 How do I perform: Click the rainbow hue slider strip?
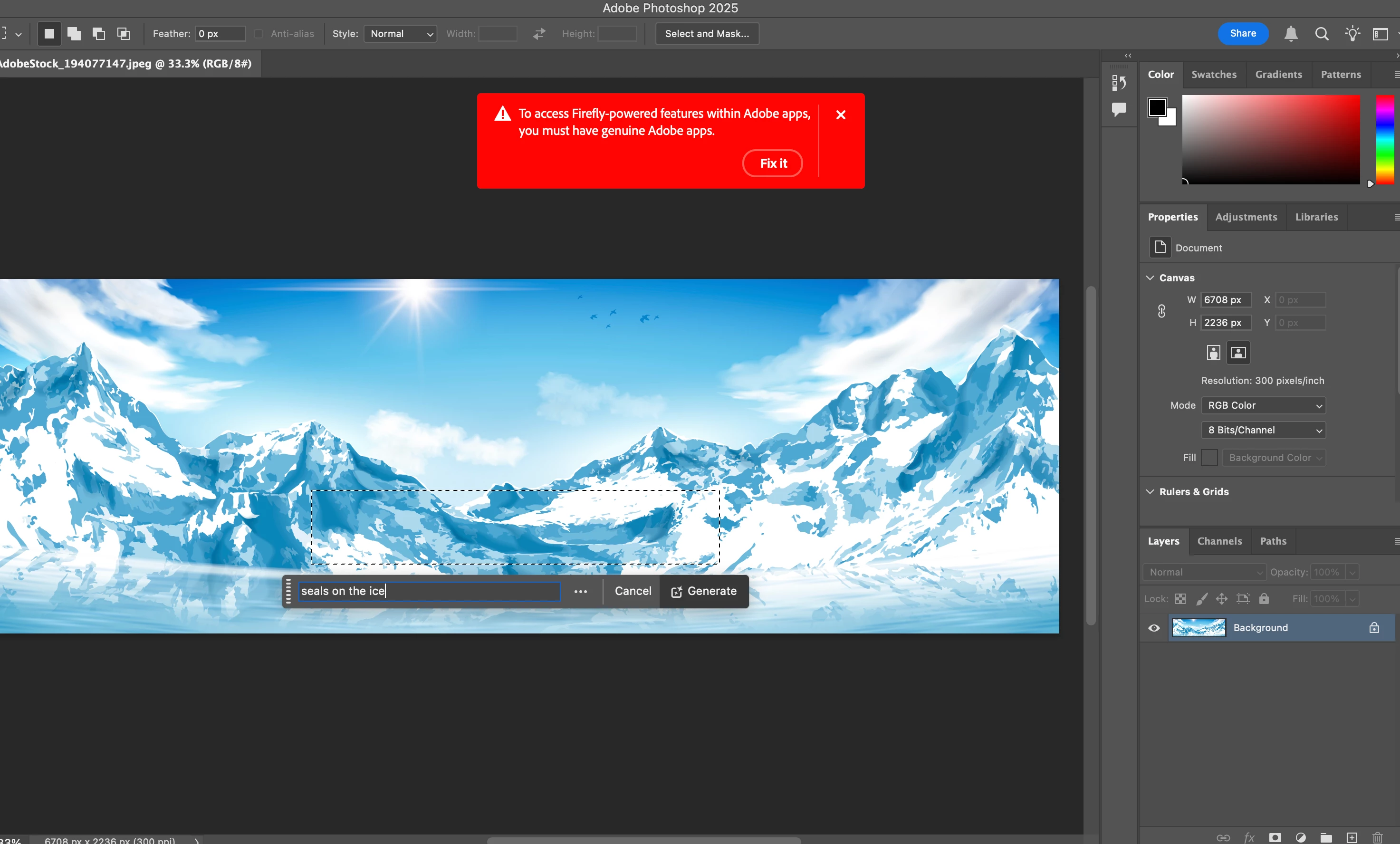(1385, 139)
